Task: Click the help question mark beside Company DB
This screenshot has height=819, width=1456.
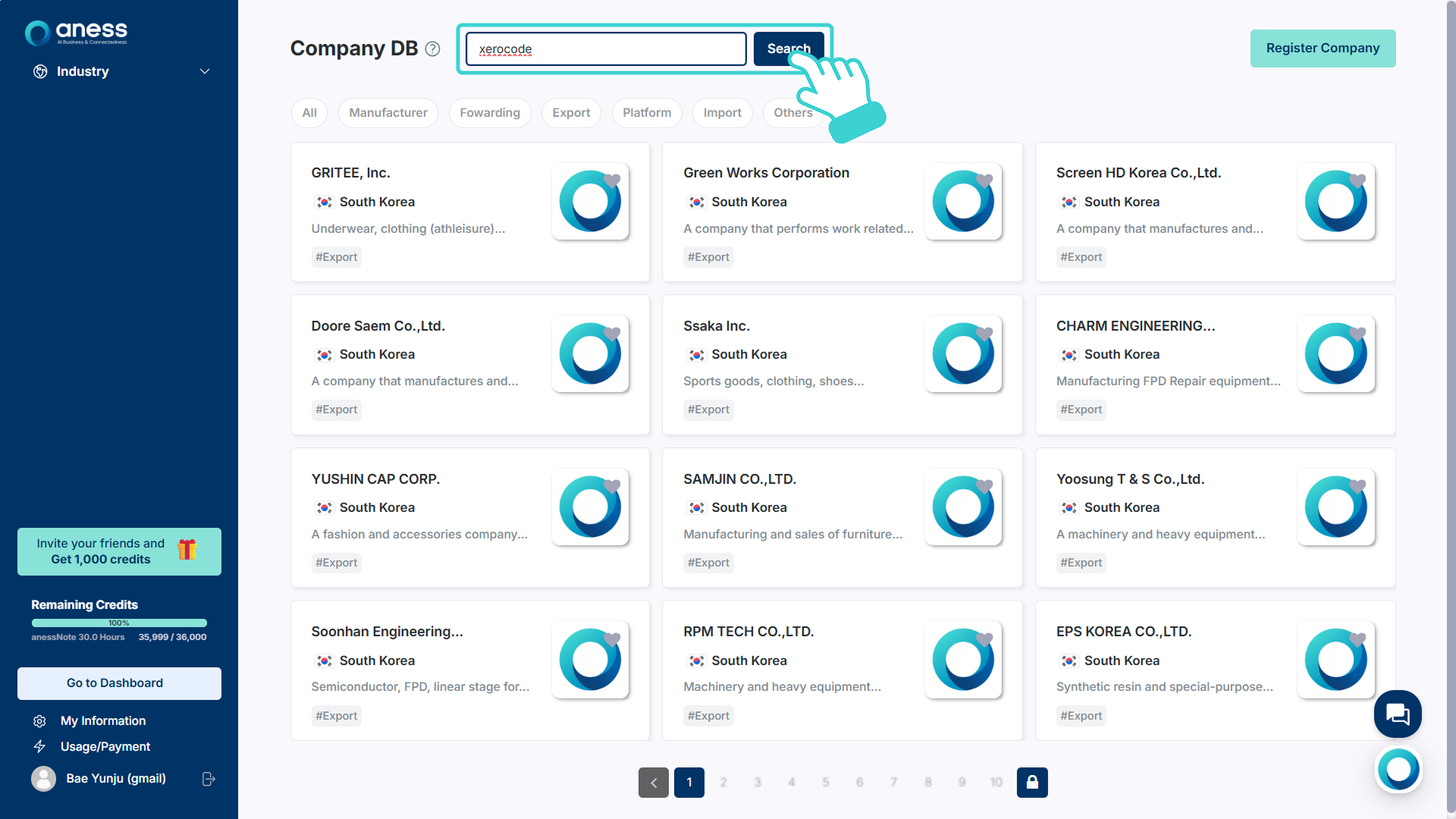Action: tap(432, 49)
